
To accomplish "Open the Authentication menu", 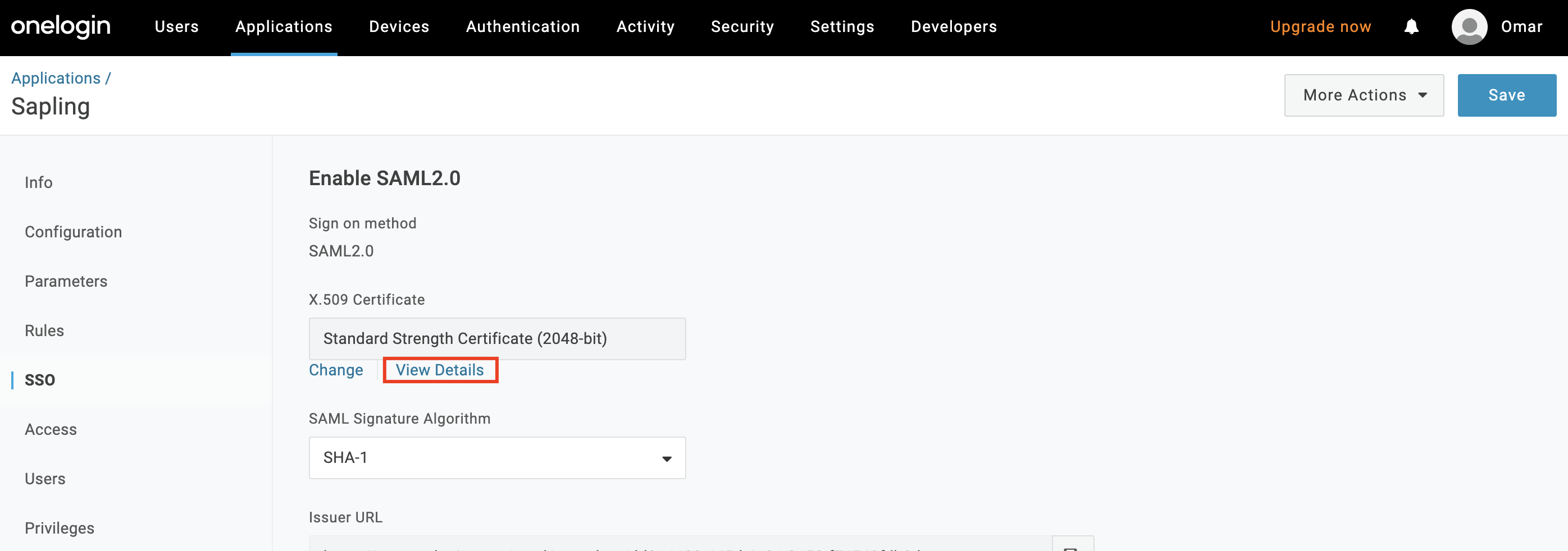I will click(522, 27).
